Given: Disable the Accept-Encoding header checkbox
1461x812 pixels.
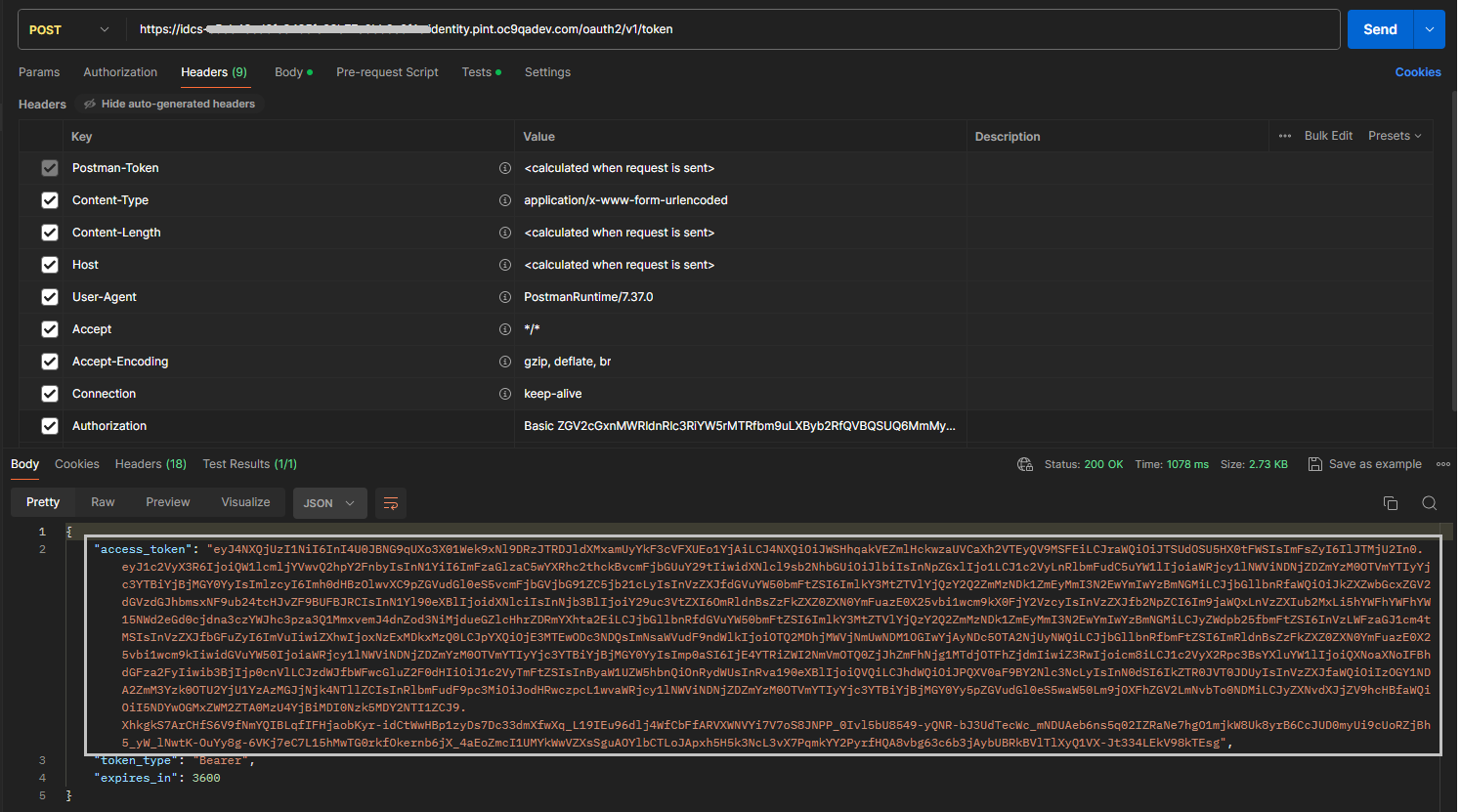Looking at the screenshot, I should (50, 362).
